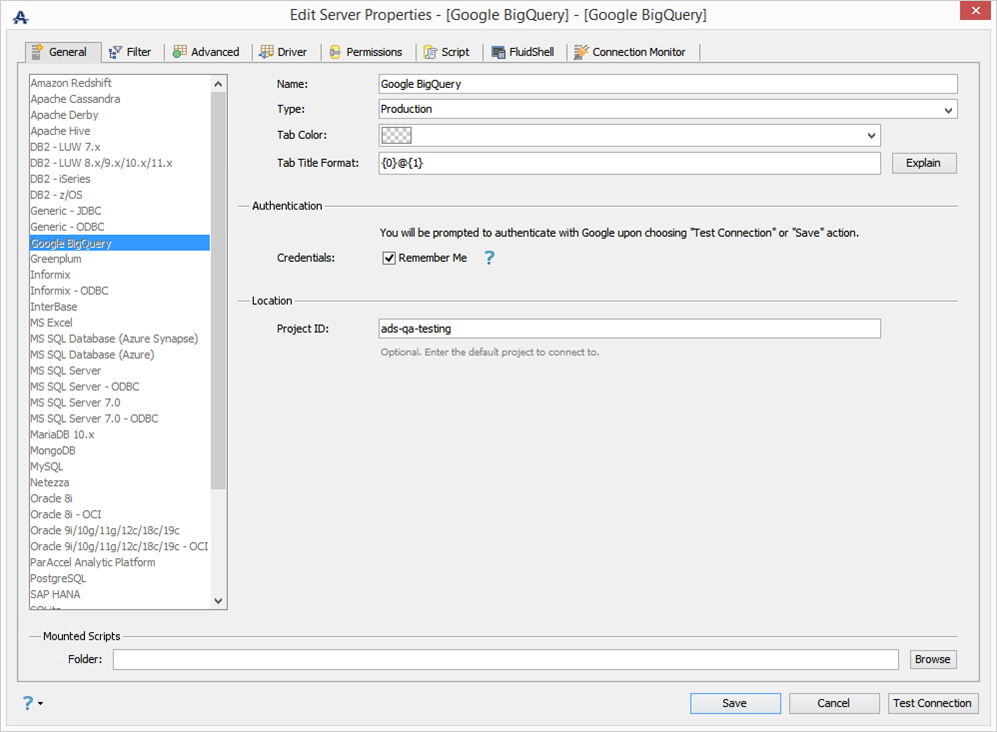
Task: Select MS SQL Database (Azure Synapse)
Action: (x=120, y=338)
